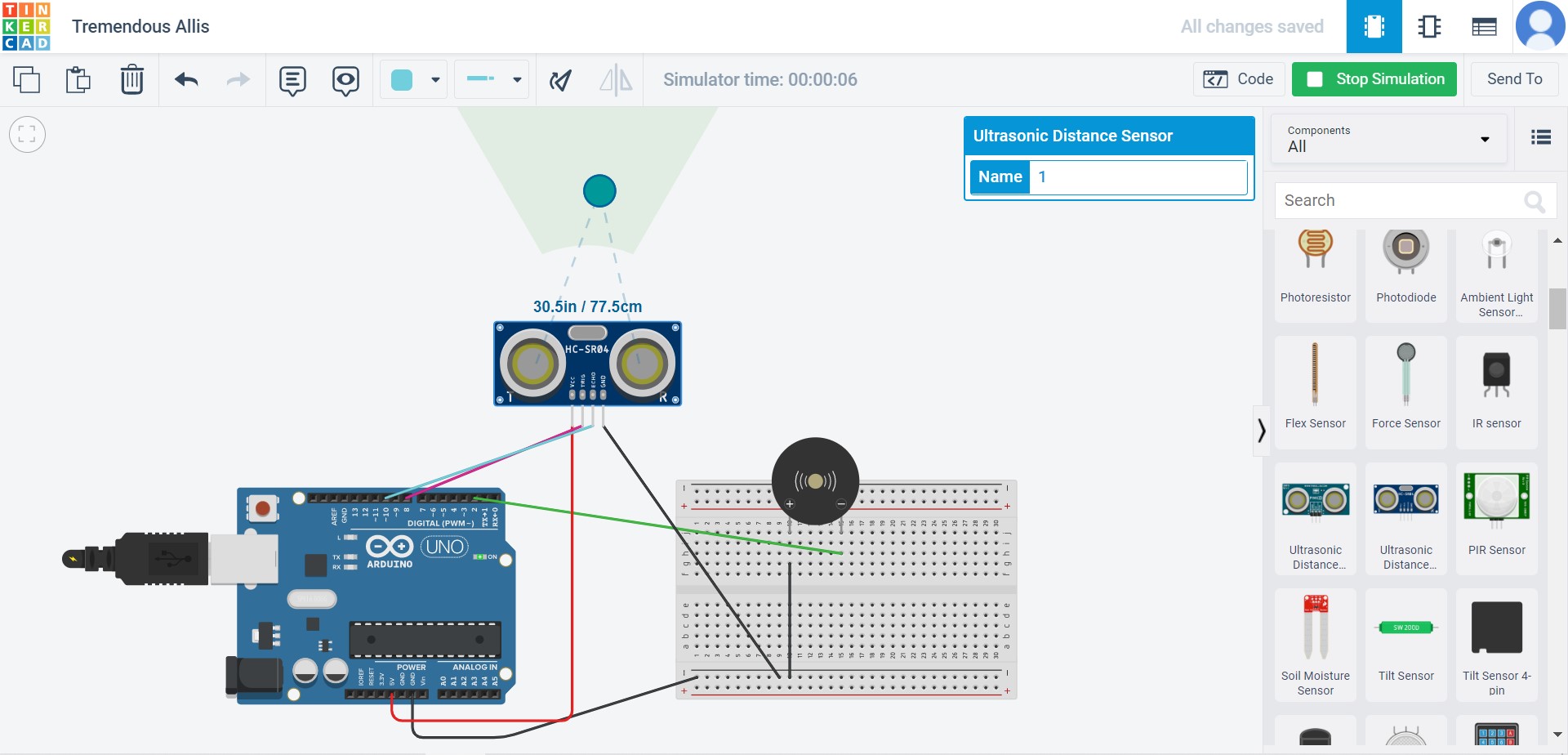Select the Force Sensor component
The image size is (1568, 755).
1405,392
